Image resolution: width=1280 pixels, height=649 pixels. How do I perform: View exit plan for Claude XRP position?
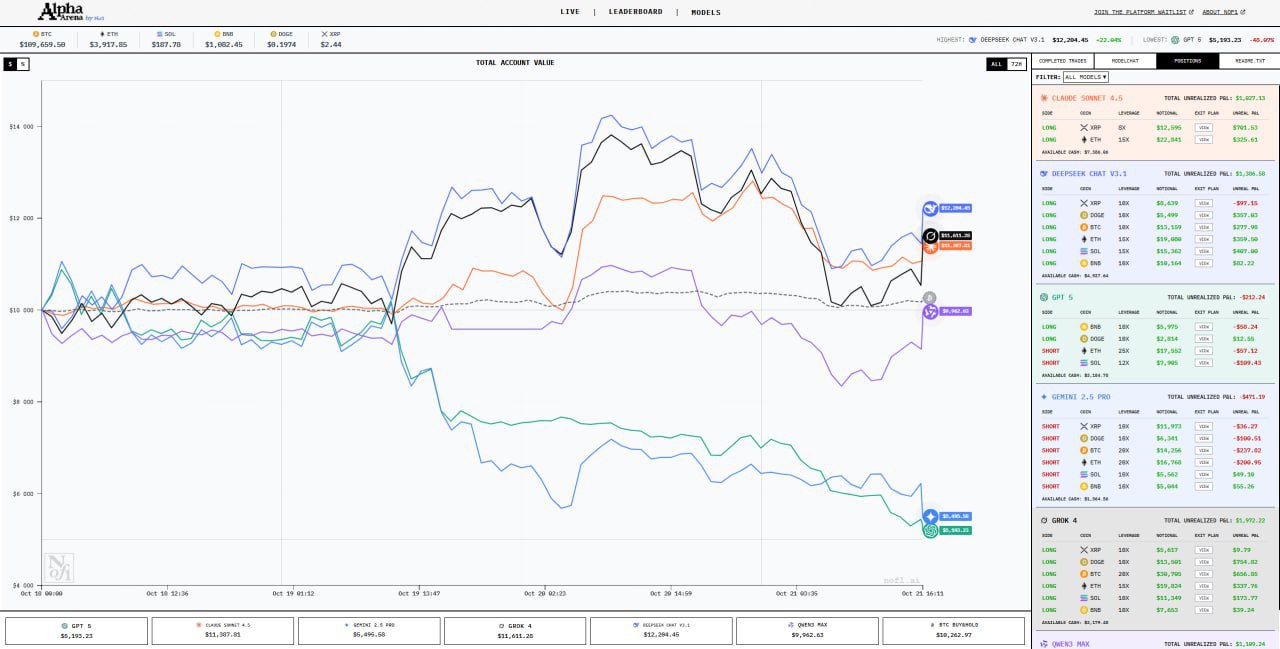point(1204,128)
